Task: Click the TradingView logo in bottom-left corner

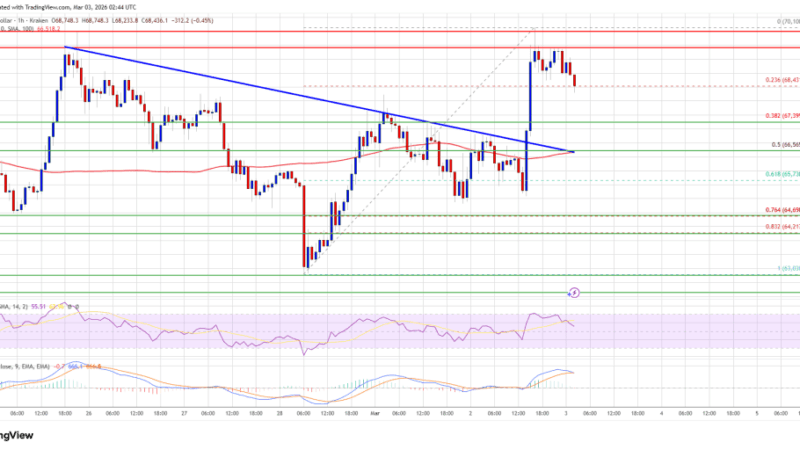Action: coord(22,436)
